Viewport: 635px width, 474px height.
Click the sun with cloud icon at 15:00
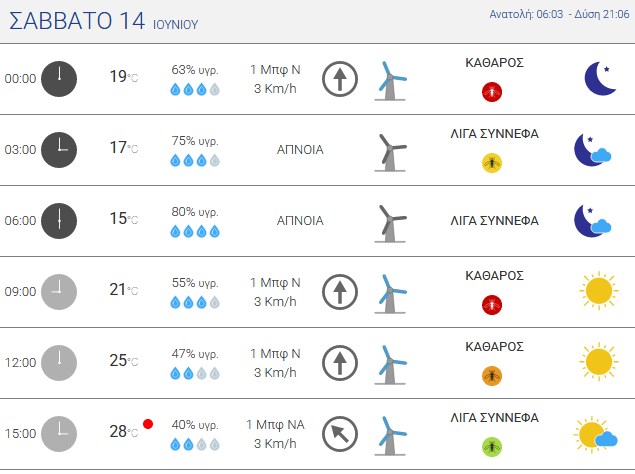coord(595,434)
